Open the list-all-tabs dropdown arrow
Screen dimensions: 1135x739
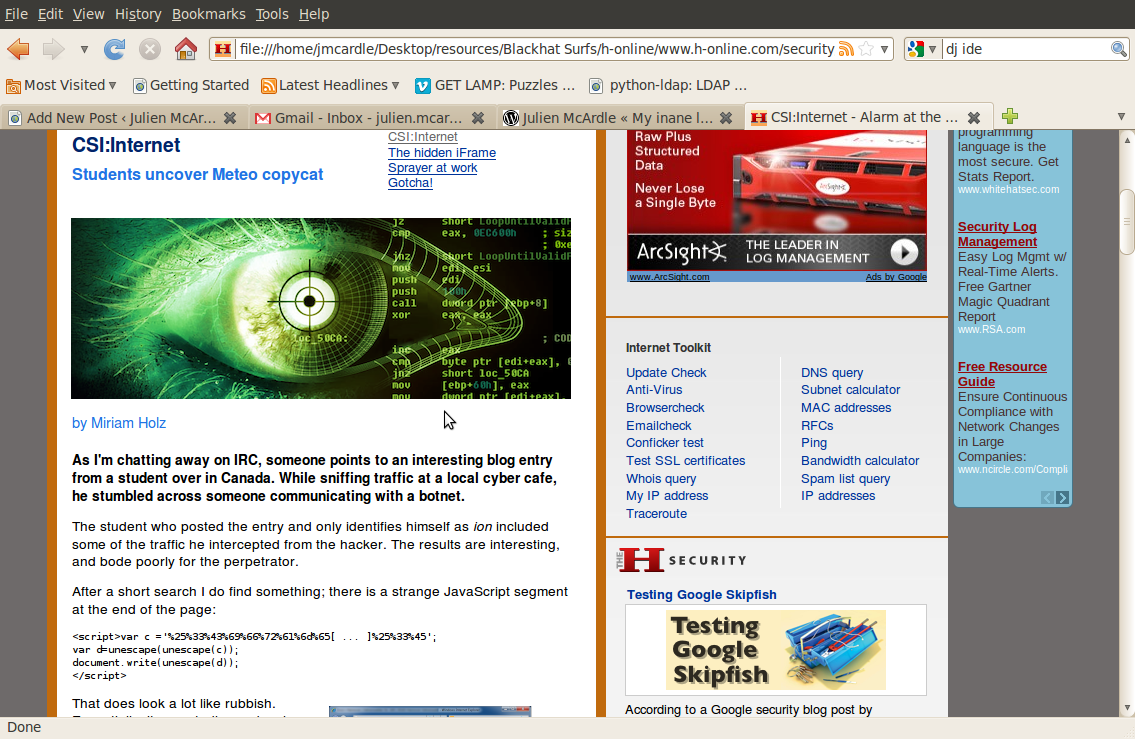tap(1121, 117)
